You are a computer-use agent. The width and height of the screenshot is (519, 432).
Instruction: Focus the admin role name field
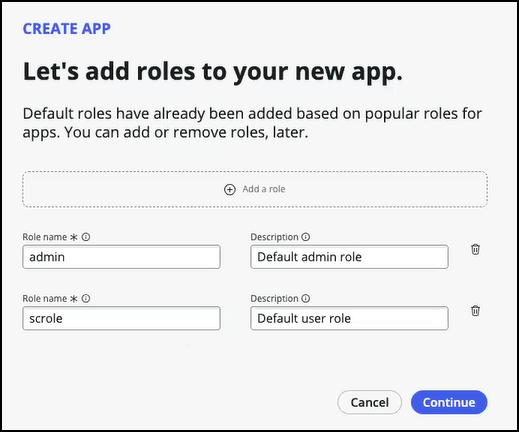[121, 257]
